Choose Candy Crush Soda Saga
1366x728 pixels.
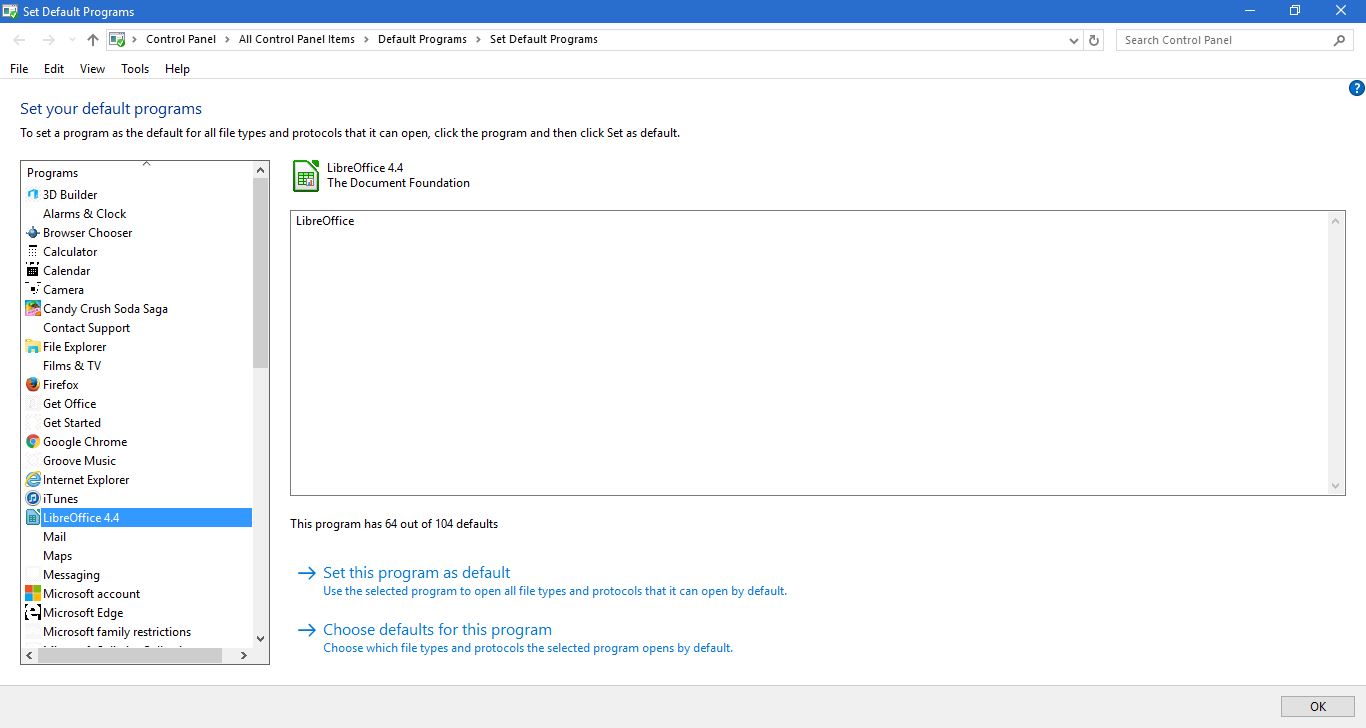(105, 308)
